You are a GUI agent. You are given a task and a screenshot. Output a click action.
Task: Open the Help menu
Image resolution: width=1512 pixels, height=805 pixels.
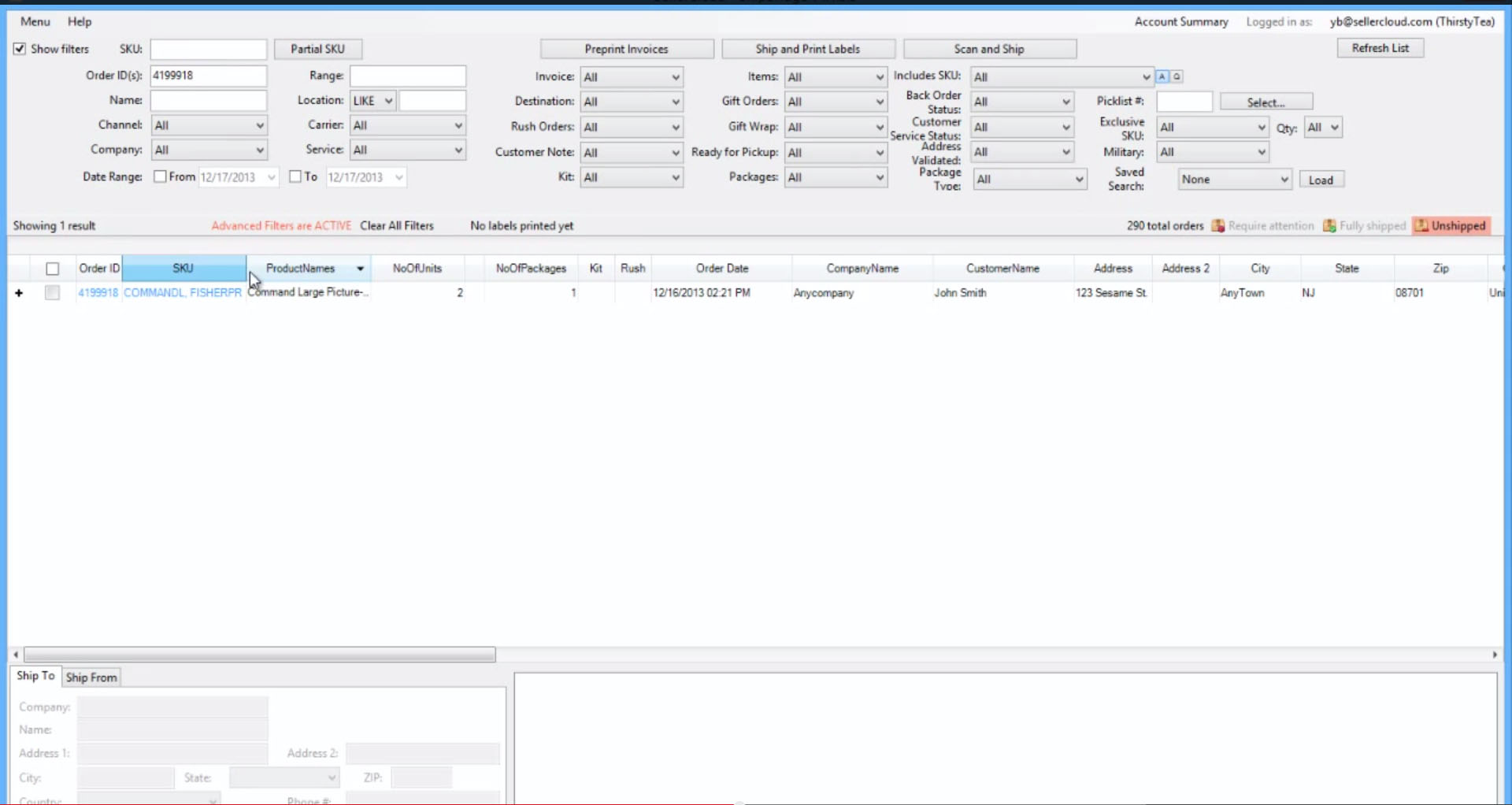pos(80,21)
